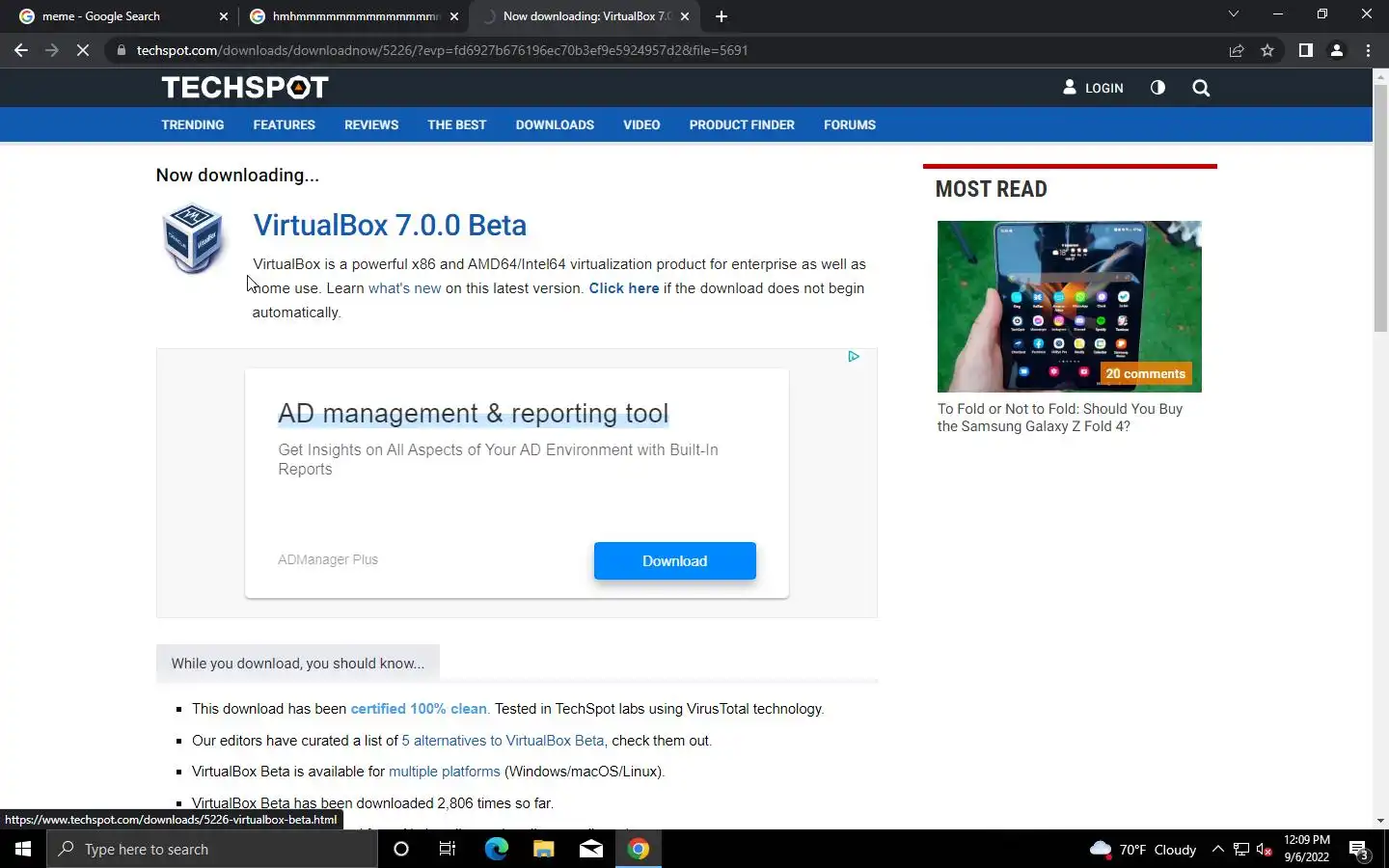Screen dimensions: 1389x868
Task: Close the 'hmhmmmmm' tab
Action: [x=454, y=16]
